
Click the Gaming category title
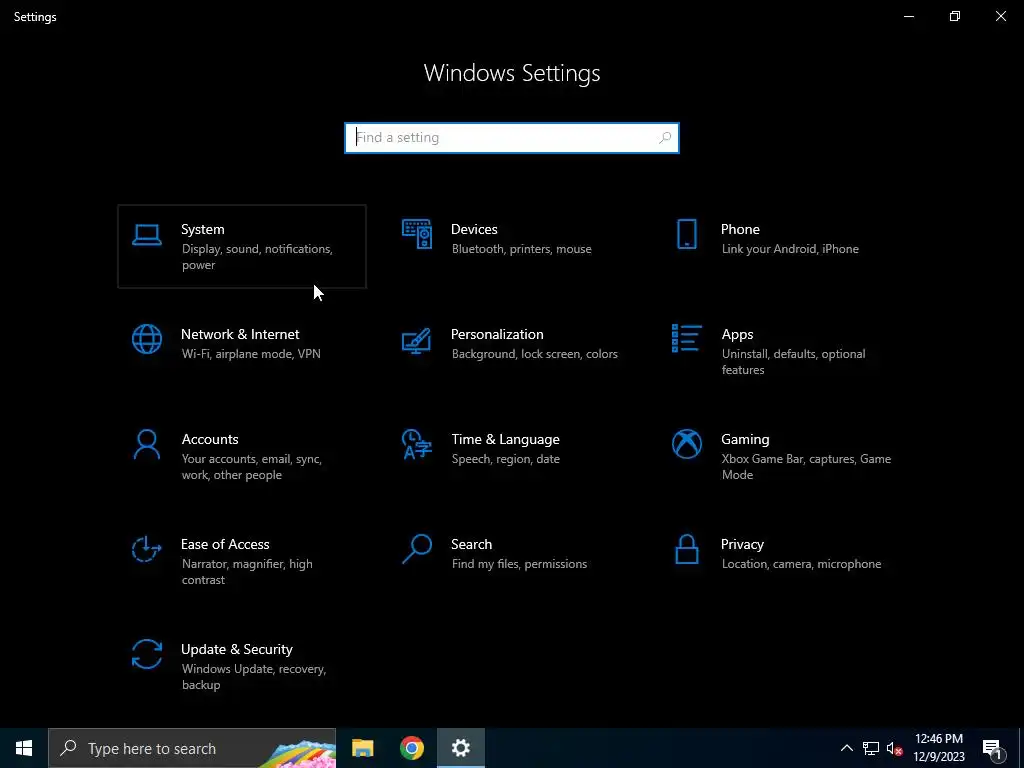coord(745,440)
